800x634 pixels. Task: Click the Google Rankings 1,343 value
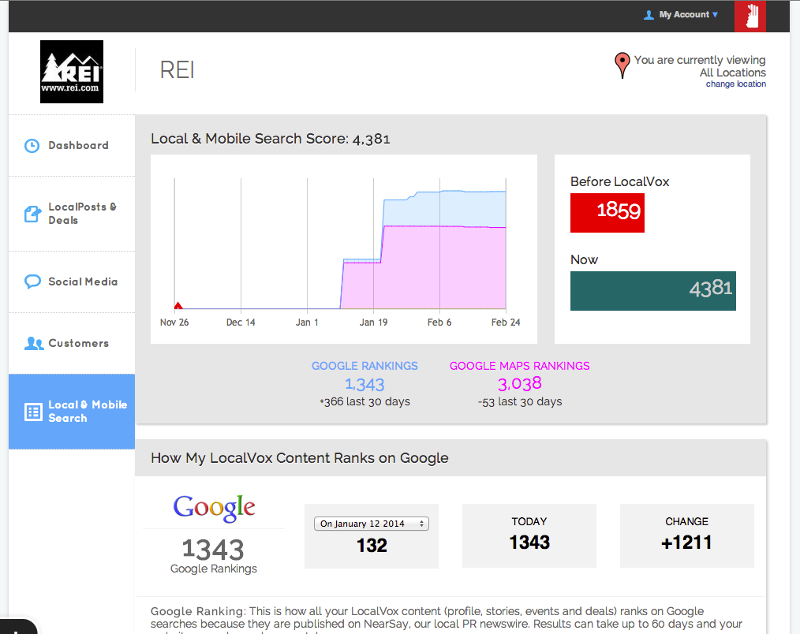(364, 384)
